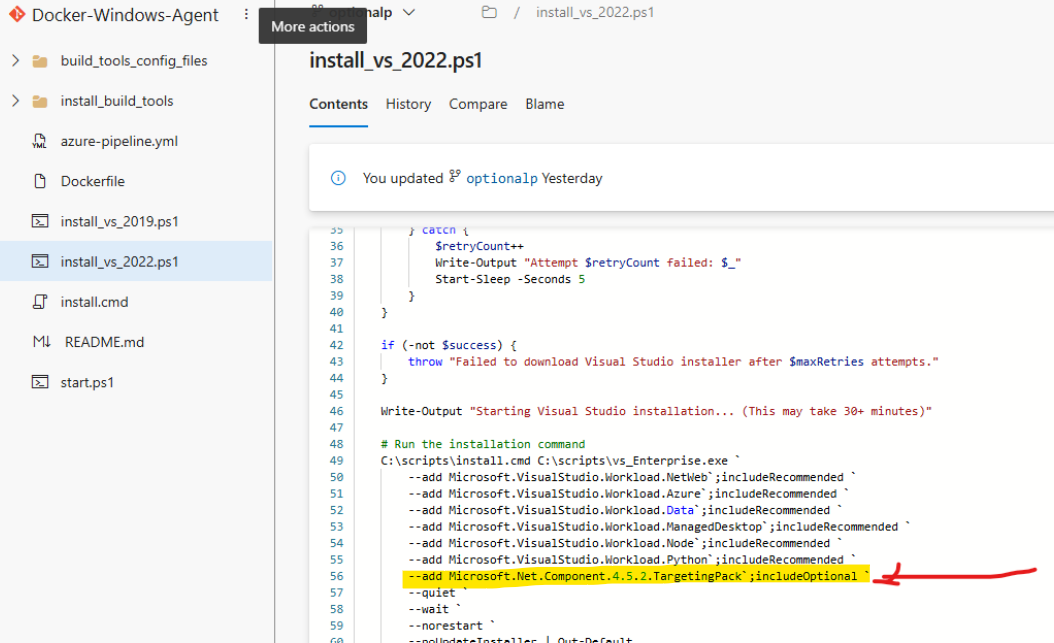Select install_vs_2022.ps1 in file tree
Image resolution: width=1054 pixels, height=643 pixels.
[120, 261]
